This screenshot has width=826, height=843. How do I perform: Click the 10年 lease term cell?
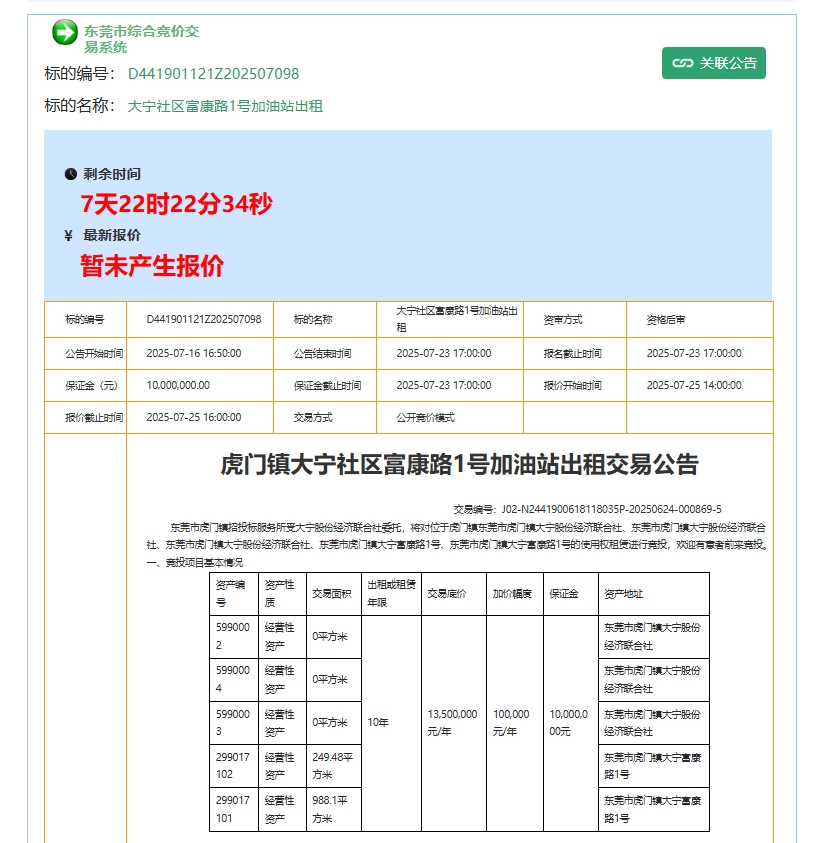click(x=391, y=723)
